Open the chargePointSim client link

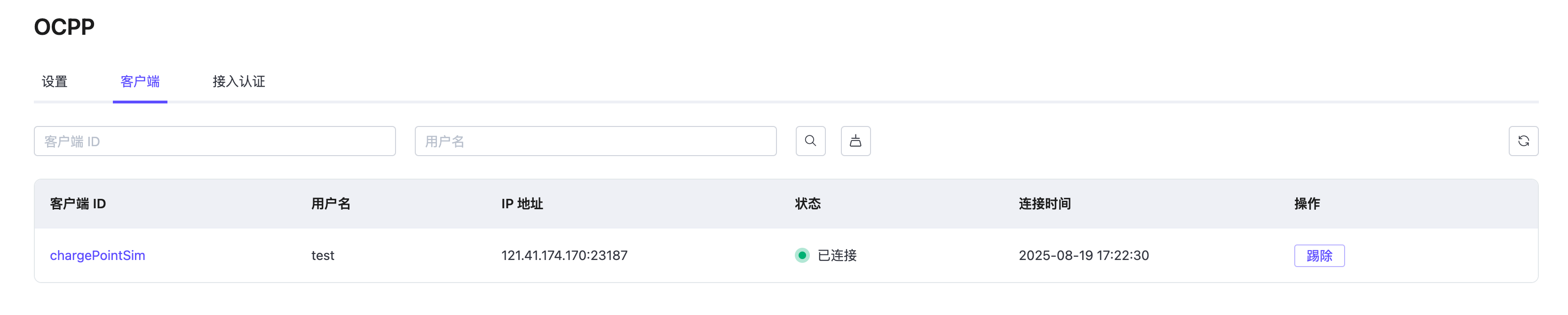point(98,255)
